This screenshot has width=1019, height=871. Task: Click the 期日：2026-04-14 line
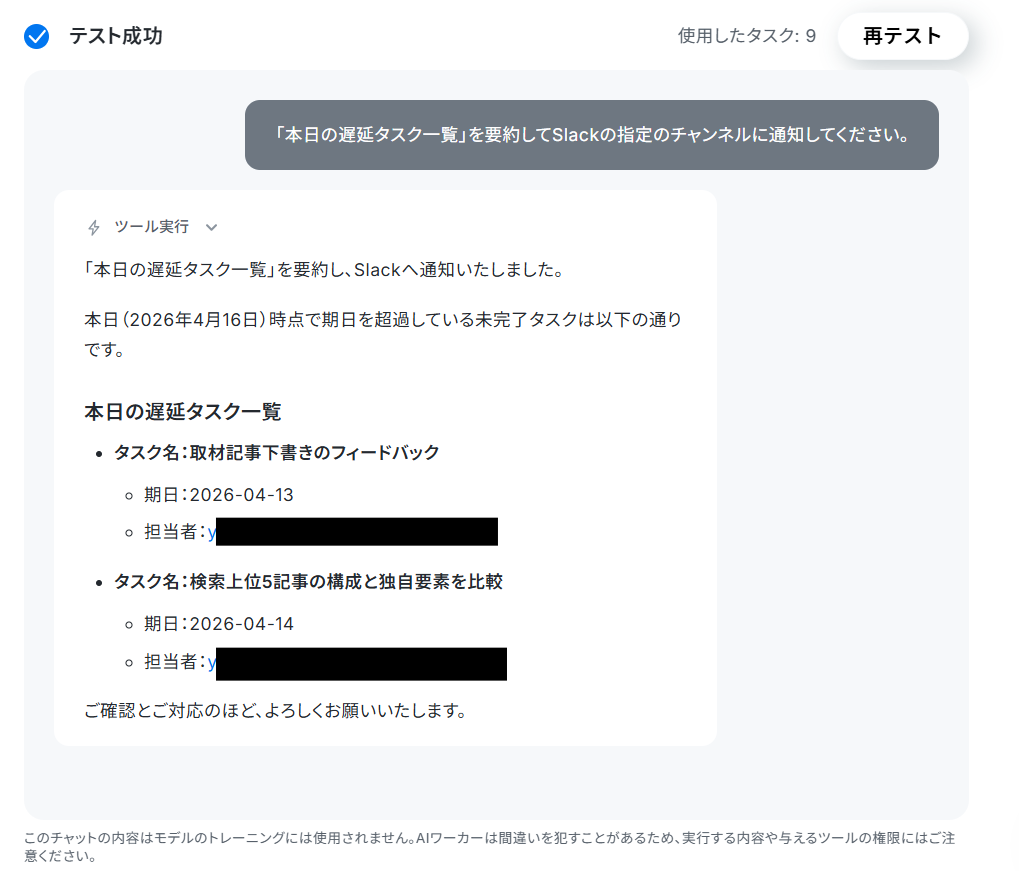219,623
